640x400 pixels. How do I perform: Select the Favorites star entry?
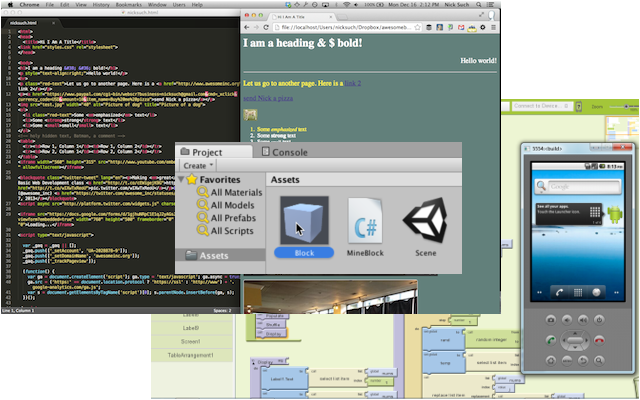coord(215,179)
